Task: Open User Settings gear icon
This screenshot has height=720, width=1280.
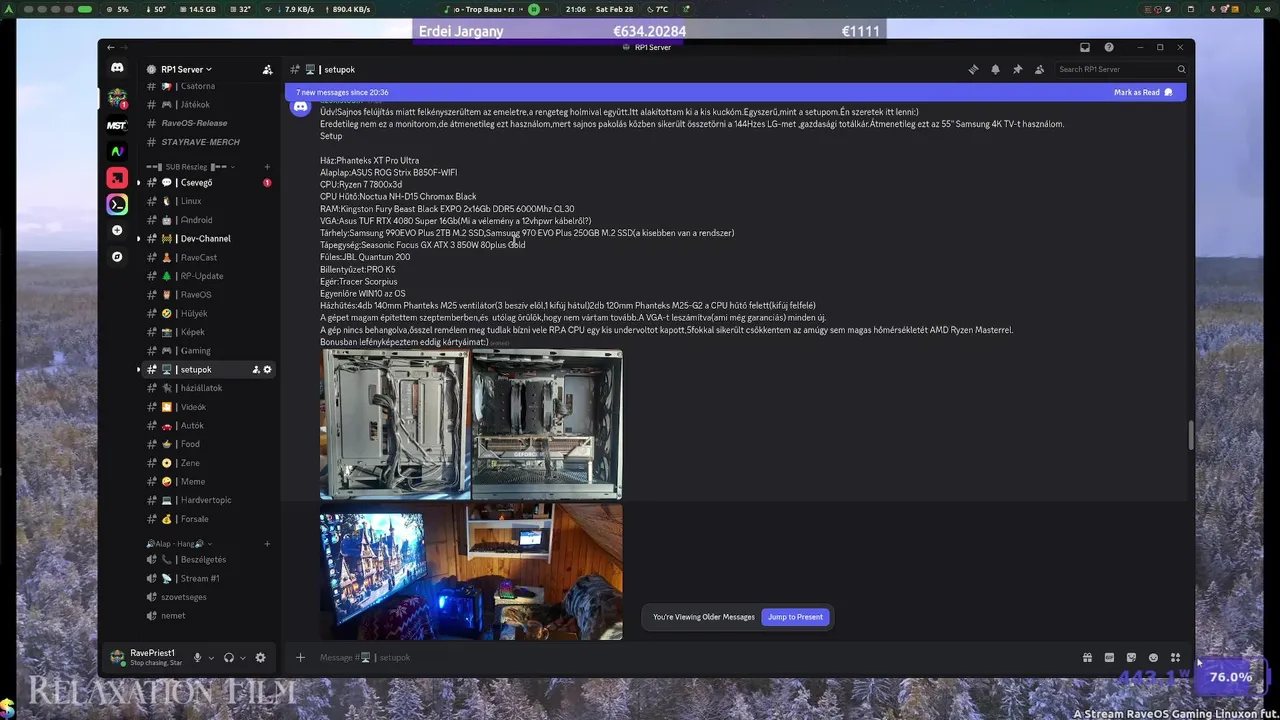Action: pos(260,657)
